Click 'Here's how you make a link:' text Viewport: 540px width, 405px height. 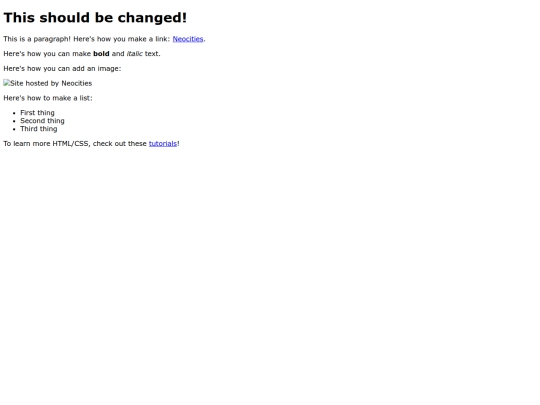(122, 39)
